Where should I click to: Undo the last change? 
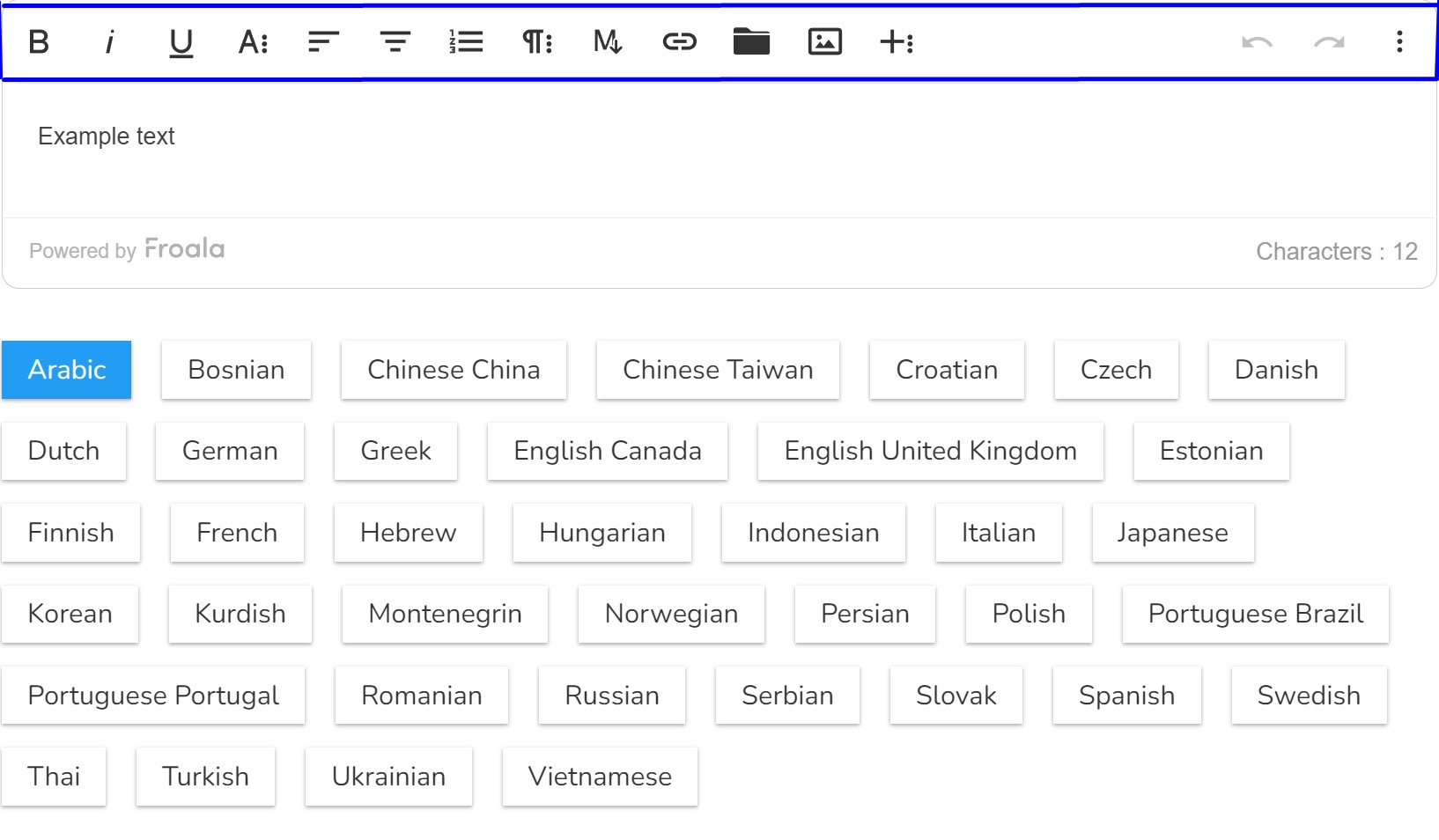[x=1257, y=41]
